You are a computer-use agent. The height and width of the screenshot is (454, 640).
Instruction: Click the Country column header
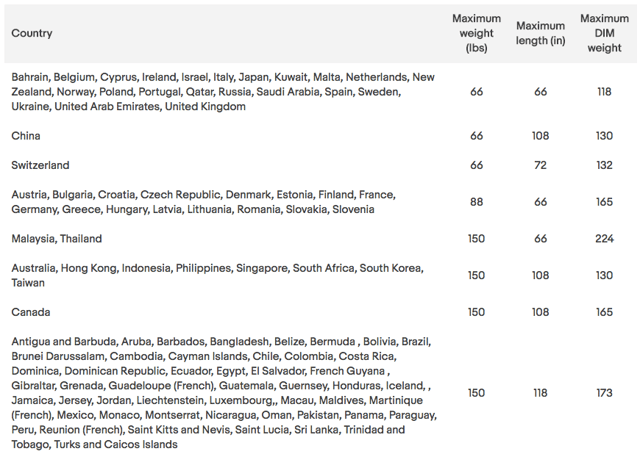[x=32, y=33]
